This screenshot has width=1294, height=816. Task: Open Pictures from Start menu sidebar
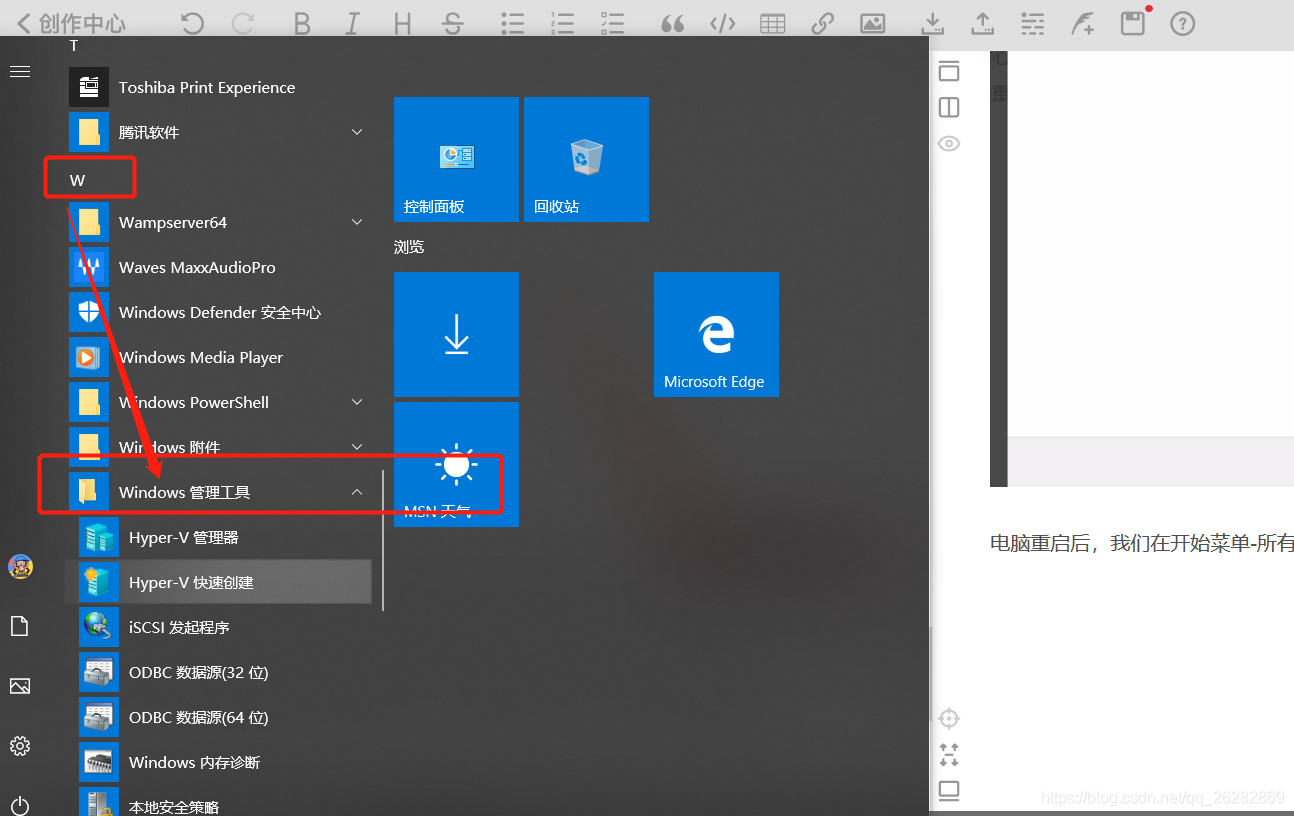20,686
